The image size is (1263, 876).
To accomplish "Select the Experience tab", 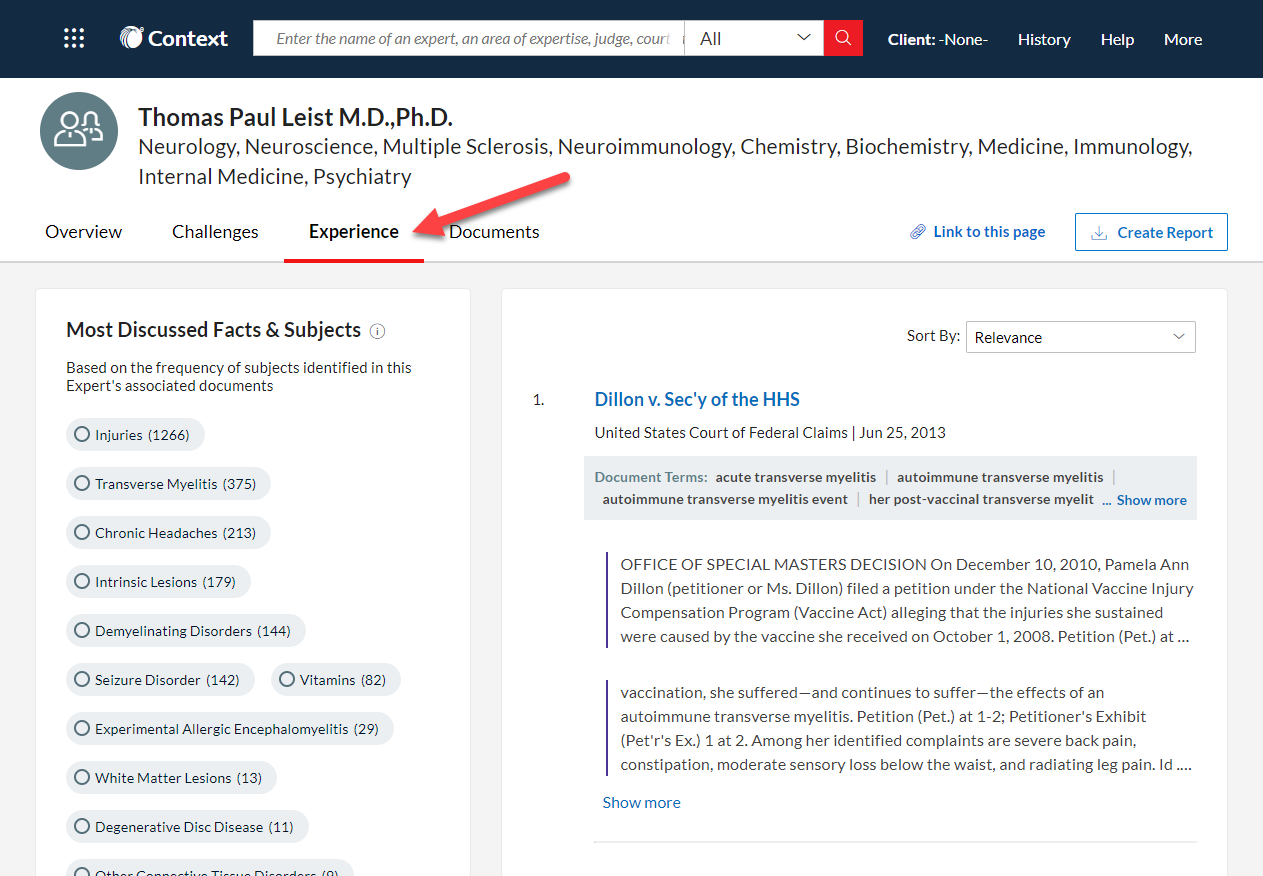I will click(x=354, y=232).
